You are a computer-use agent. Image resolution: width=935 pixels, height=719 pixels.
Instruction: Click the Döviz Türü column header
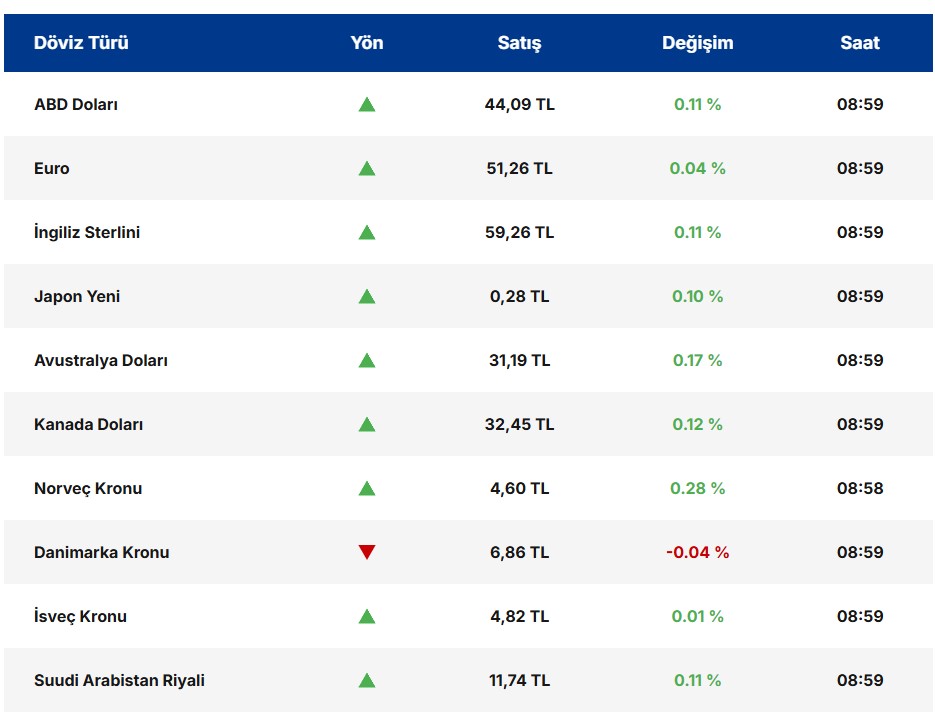click(x=81, y=43)
